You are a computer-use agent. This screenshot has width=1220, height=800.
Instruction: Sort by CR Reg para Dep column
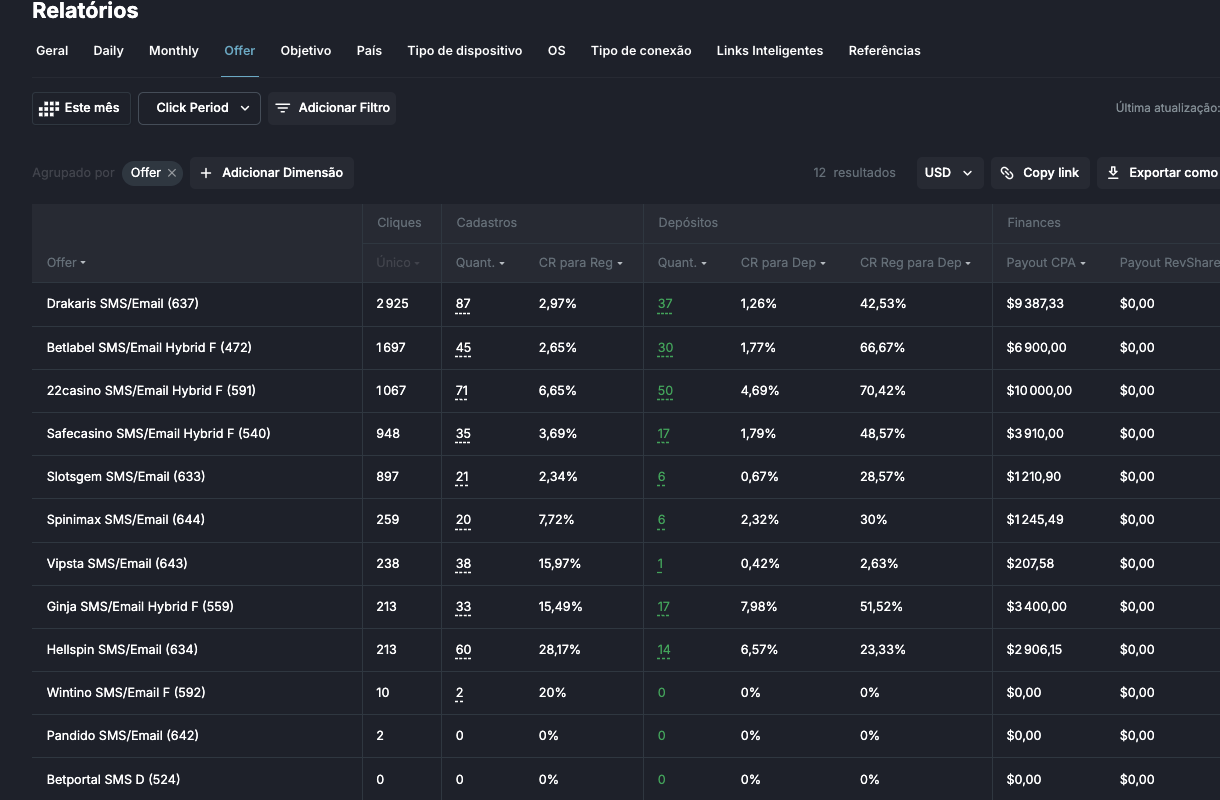[915, 263]
